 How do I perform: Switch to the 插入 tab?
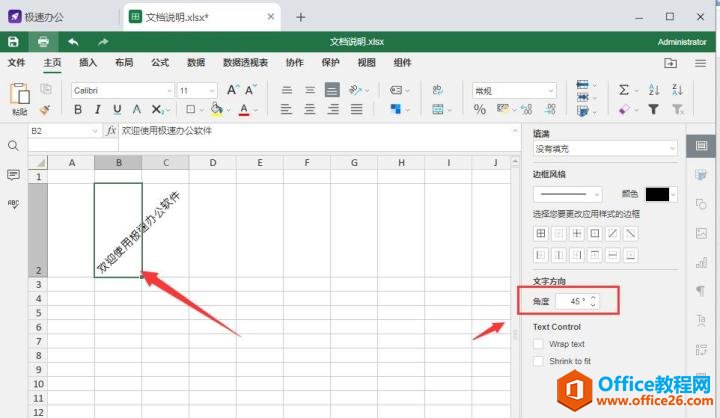[x=88, y=62]
